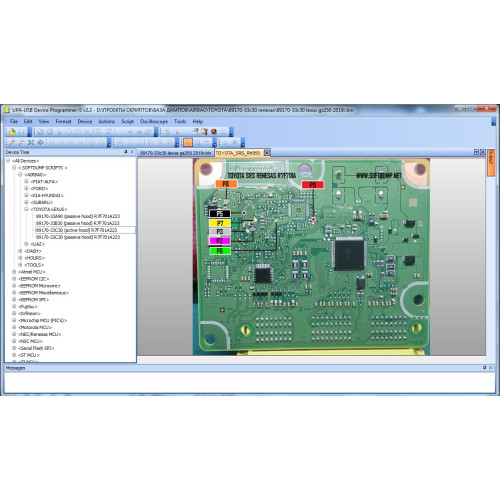Close the TOYOTA_SRS tab with its X
The image size is (500, 500).
point(267,153)
